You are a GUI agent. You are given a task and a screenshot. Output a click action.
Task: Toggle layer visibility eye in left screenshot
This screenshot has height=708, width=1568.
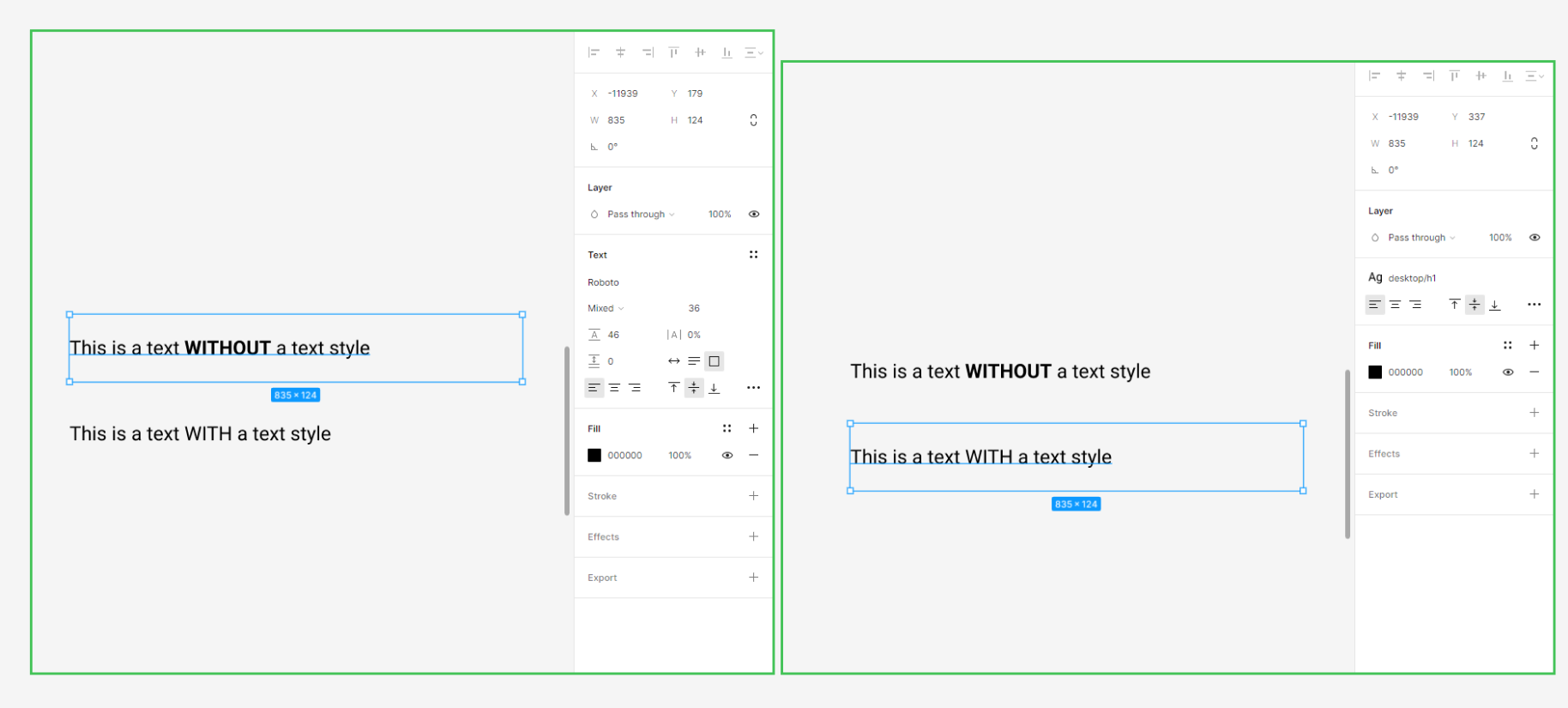coord(754,215)
